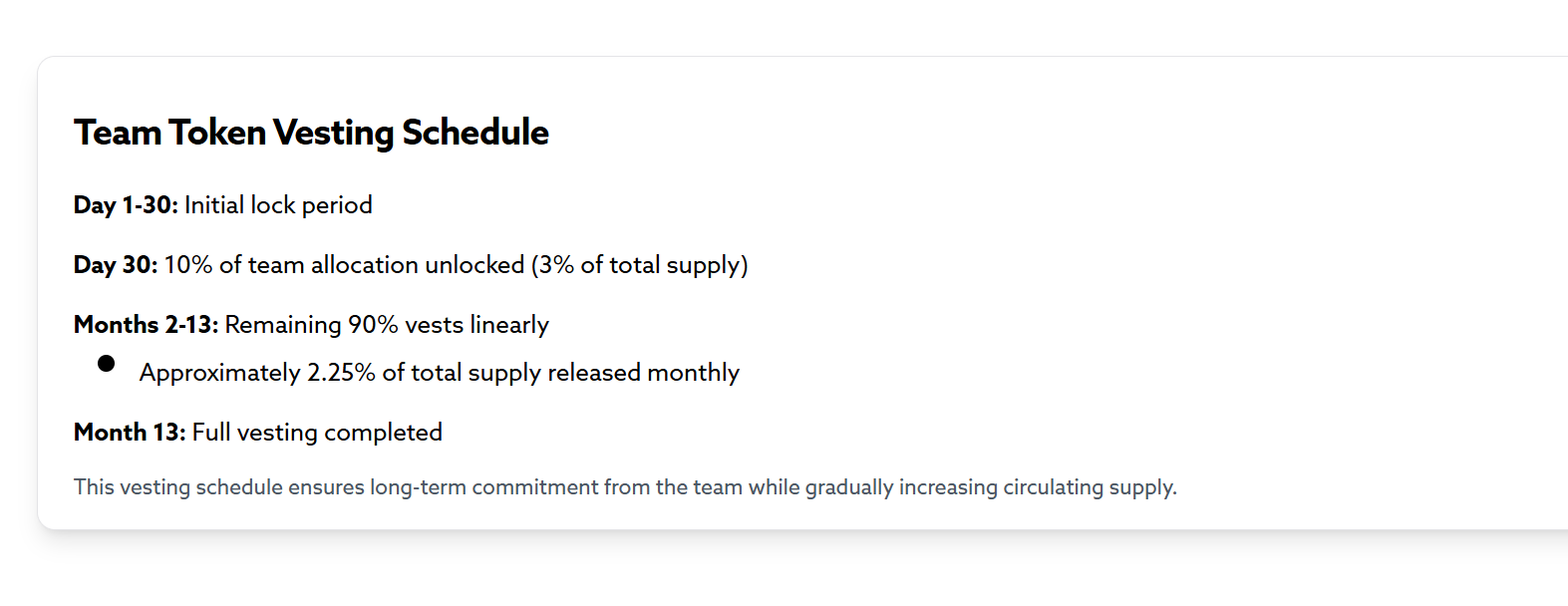Click the bold 'Months 2-13:' label
This screenshot has width=1568, height=606.
[x=147, y=325]
